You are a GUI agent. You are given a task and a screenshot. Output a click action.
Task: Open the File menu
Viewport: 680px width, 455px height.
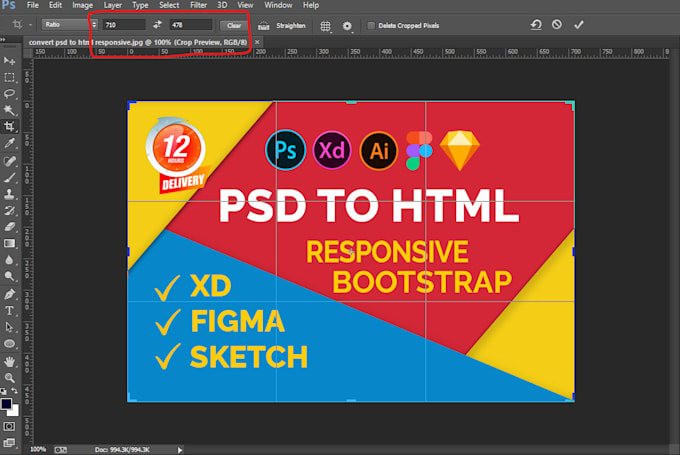[x=33, y=5]
